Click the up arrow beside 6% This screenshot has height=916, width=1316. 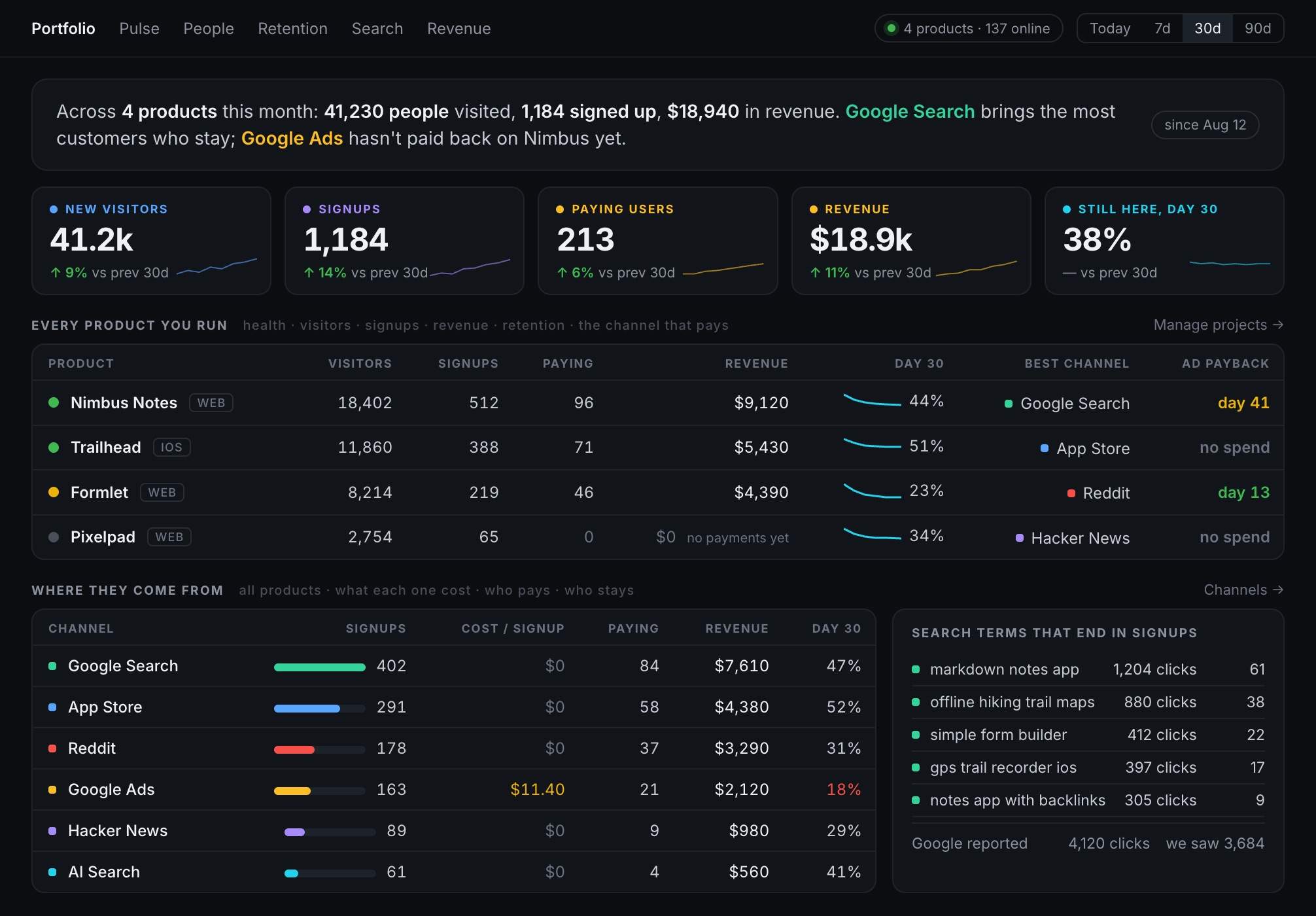click(562, 273)
